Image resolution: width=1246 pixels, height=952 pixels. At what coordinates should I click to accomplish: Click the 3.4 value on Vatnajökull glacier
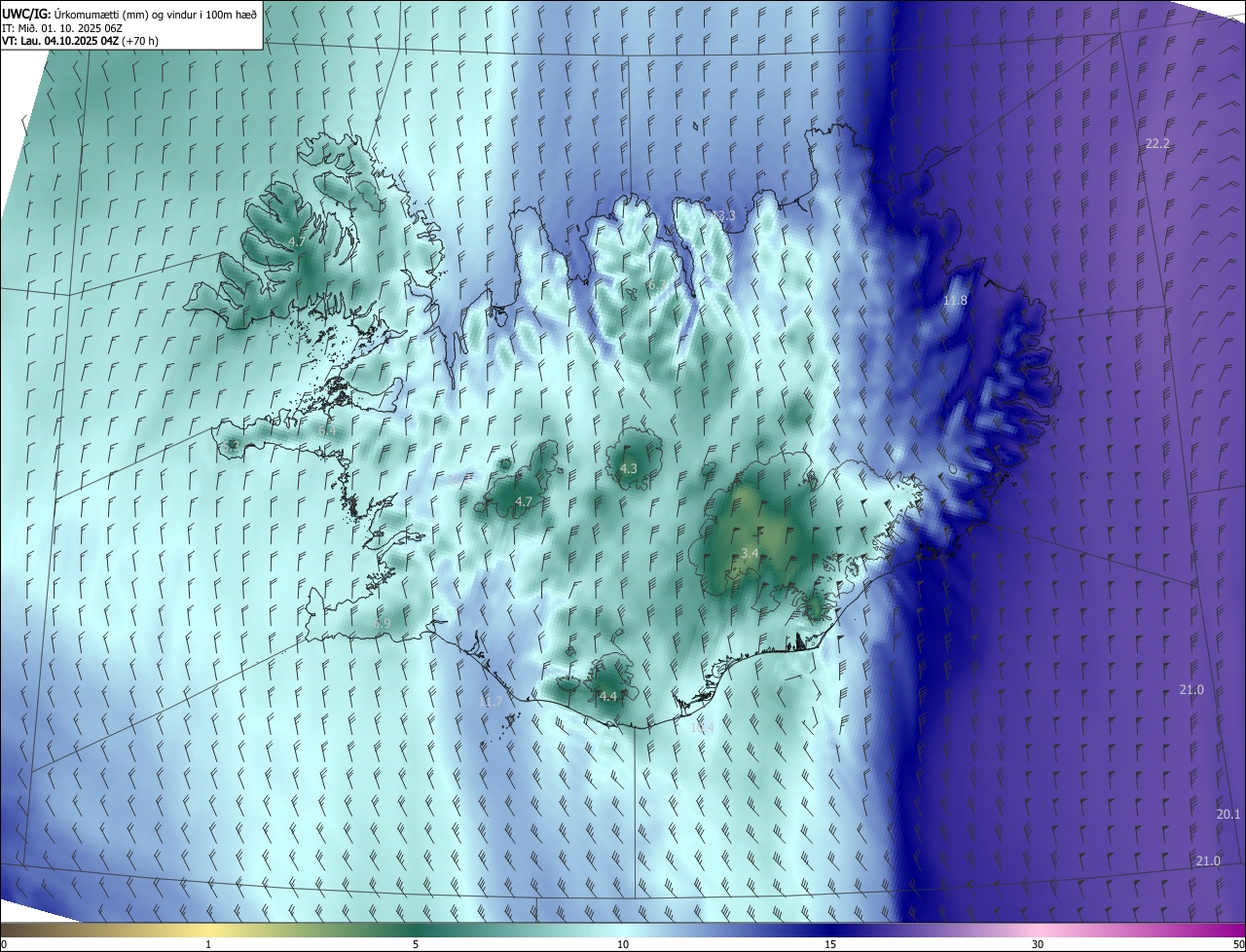750,554
